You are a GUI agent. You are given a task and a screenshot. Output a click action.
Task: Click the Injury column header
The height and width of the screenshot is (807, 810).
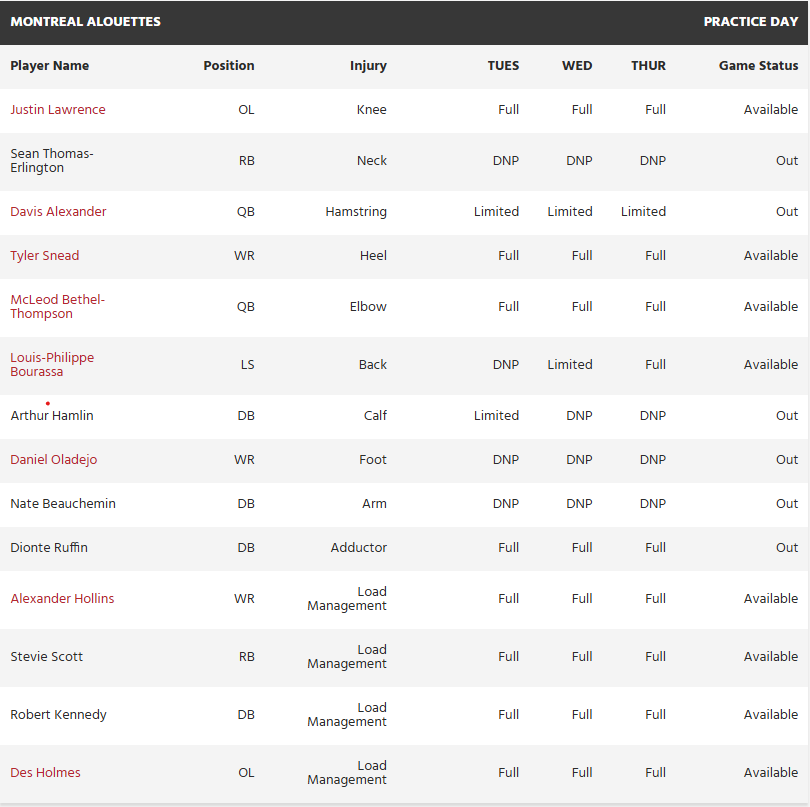368,66
